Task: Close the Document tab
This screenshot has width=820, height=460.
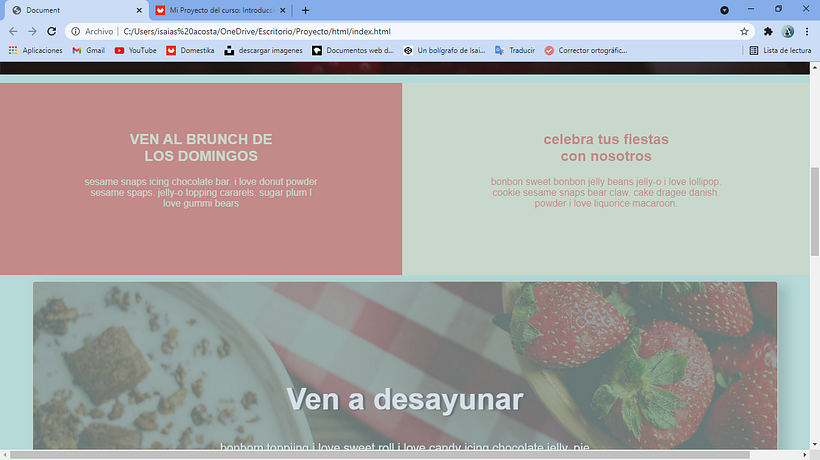Action: pos(139,10)
